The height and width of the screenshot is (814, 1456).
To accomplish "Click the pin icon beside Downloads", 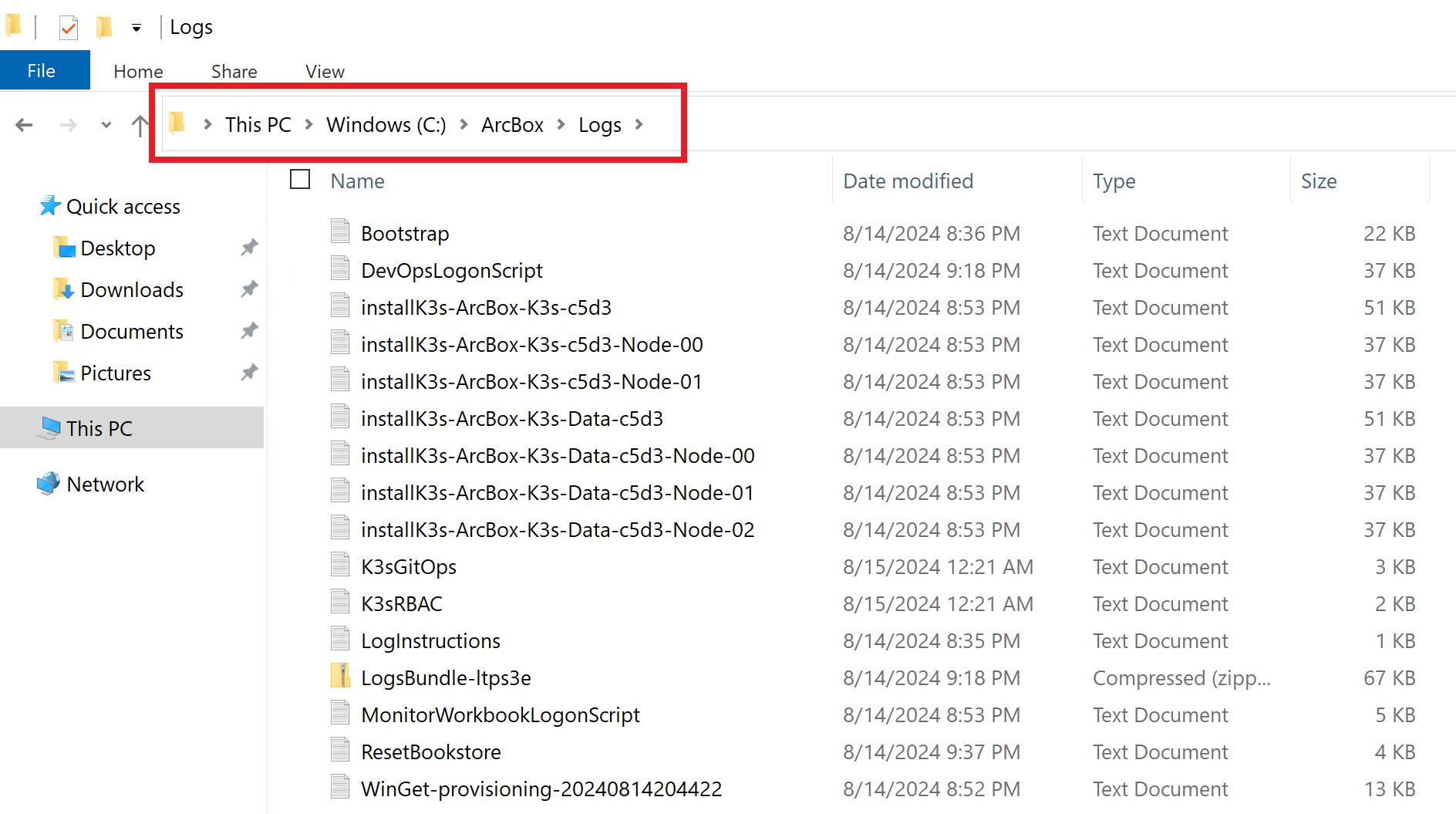I will tap(249, 289).
